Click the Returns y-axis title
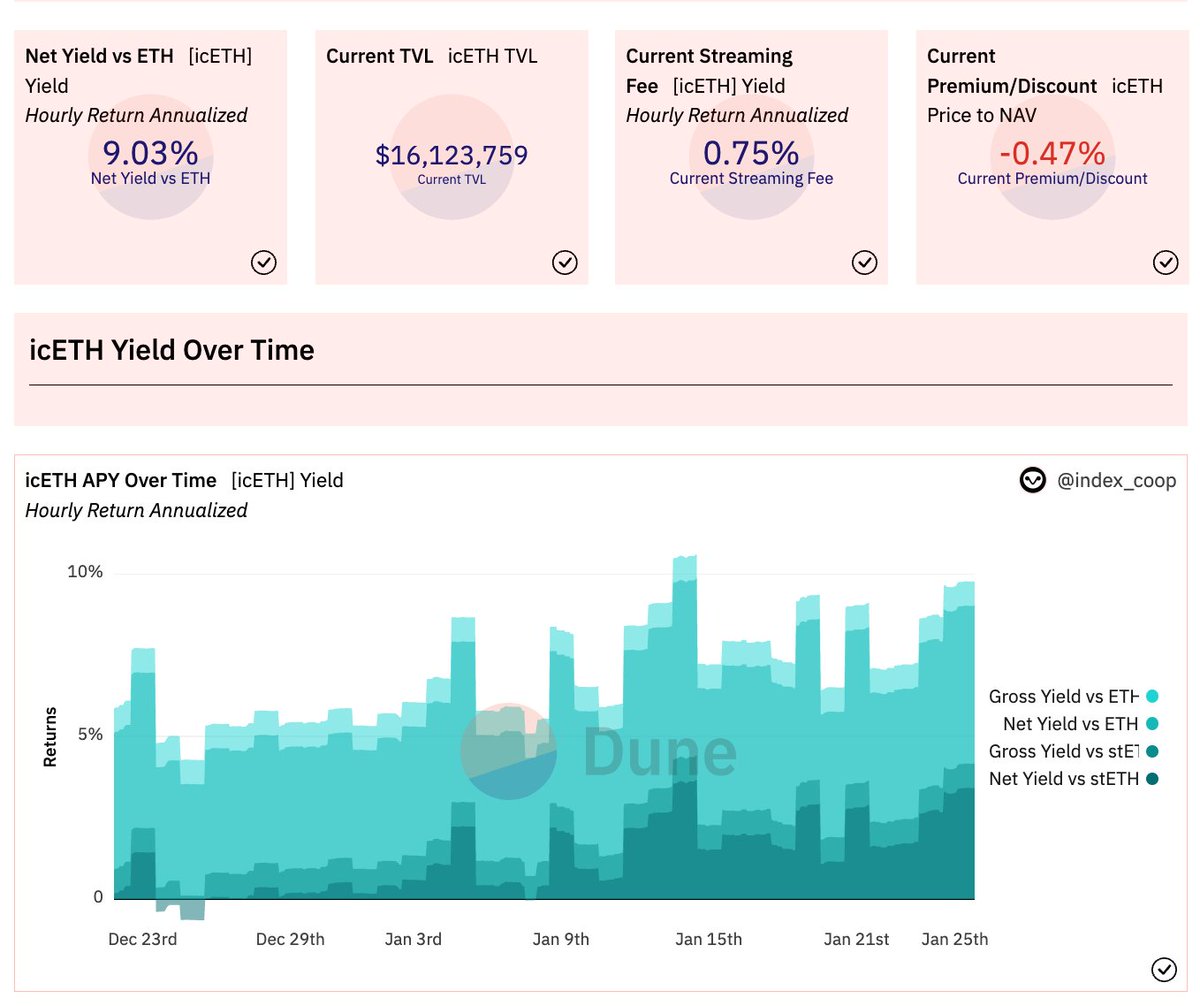 tap(50, 737)
